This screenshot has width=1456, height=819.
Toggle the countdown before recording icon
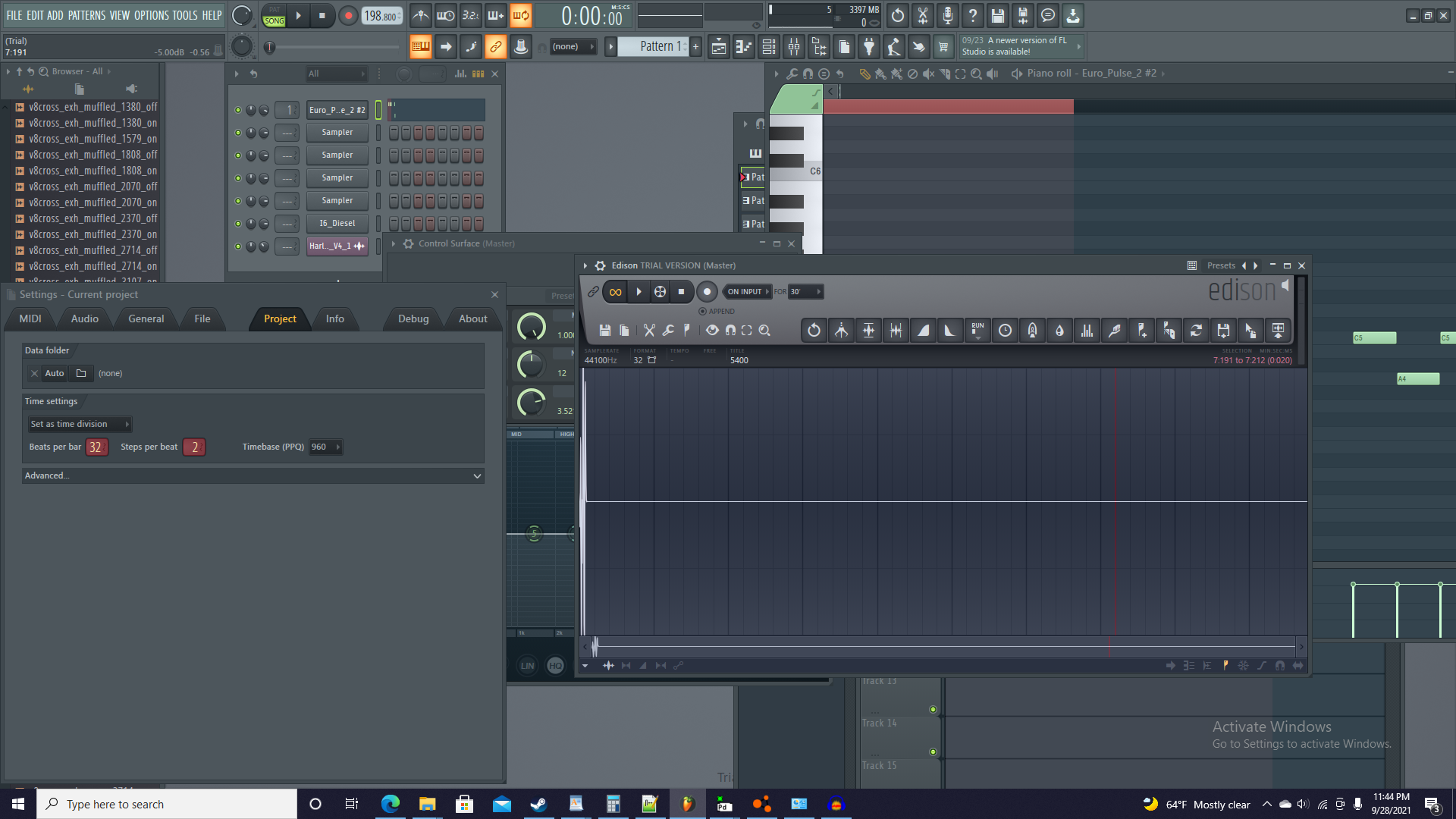(x=471, y=15)
